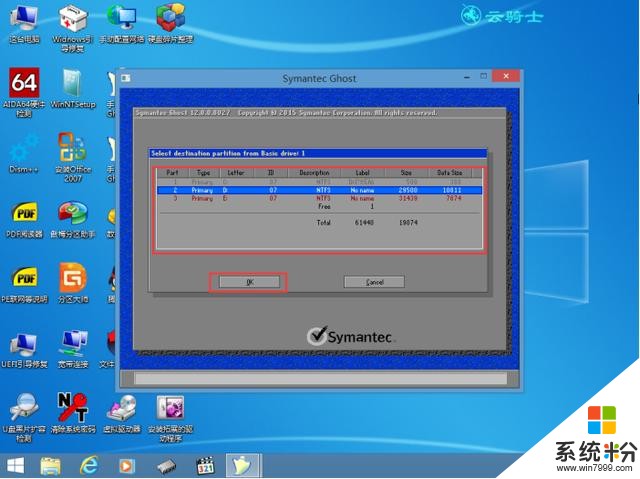Open PDF阅读器 desktop icon
The width and height of the screenshot is (640, 479).
24,220
